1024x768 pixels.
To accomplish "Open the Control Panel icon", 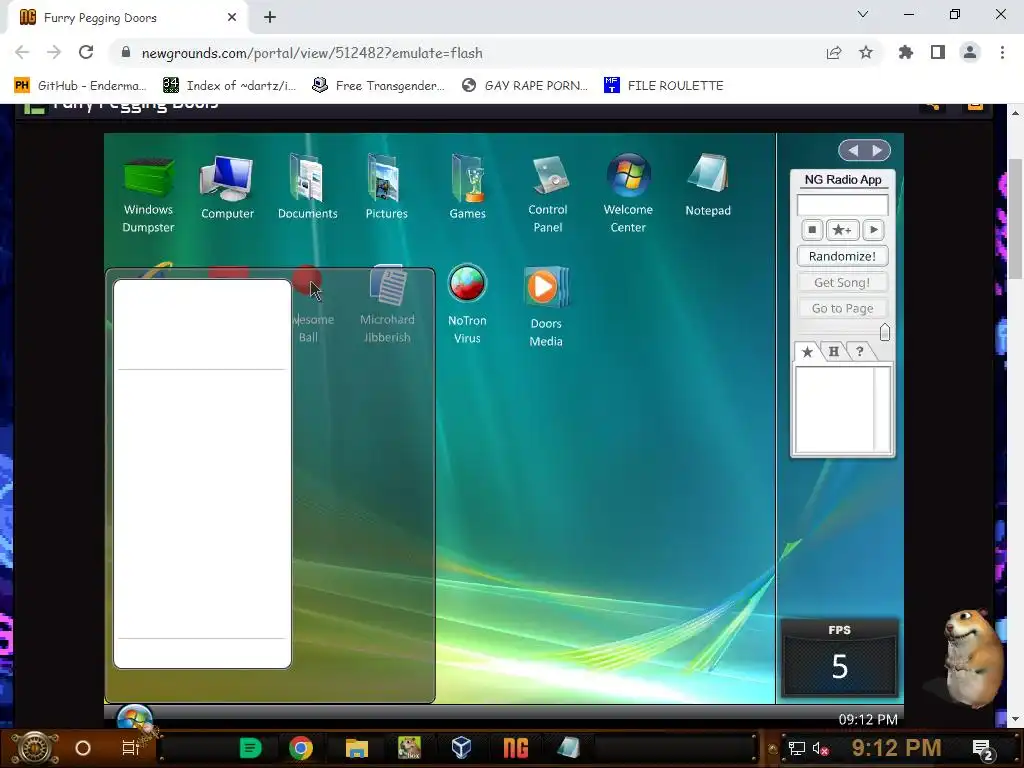I will (547, 194).
